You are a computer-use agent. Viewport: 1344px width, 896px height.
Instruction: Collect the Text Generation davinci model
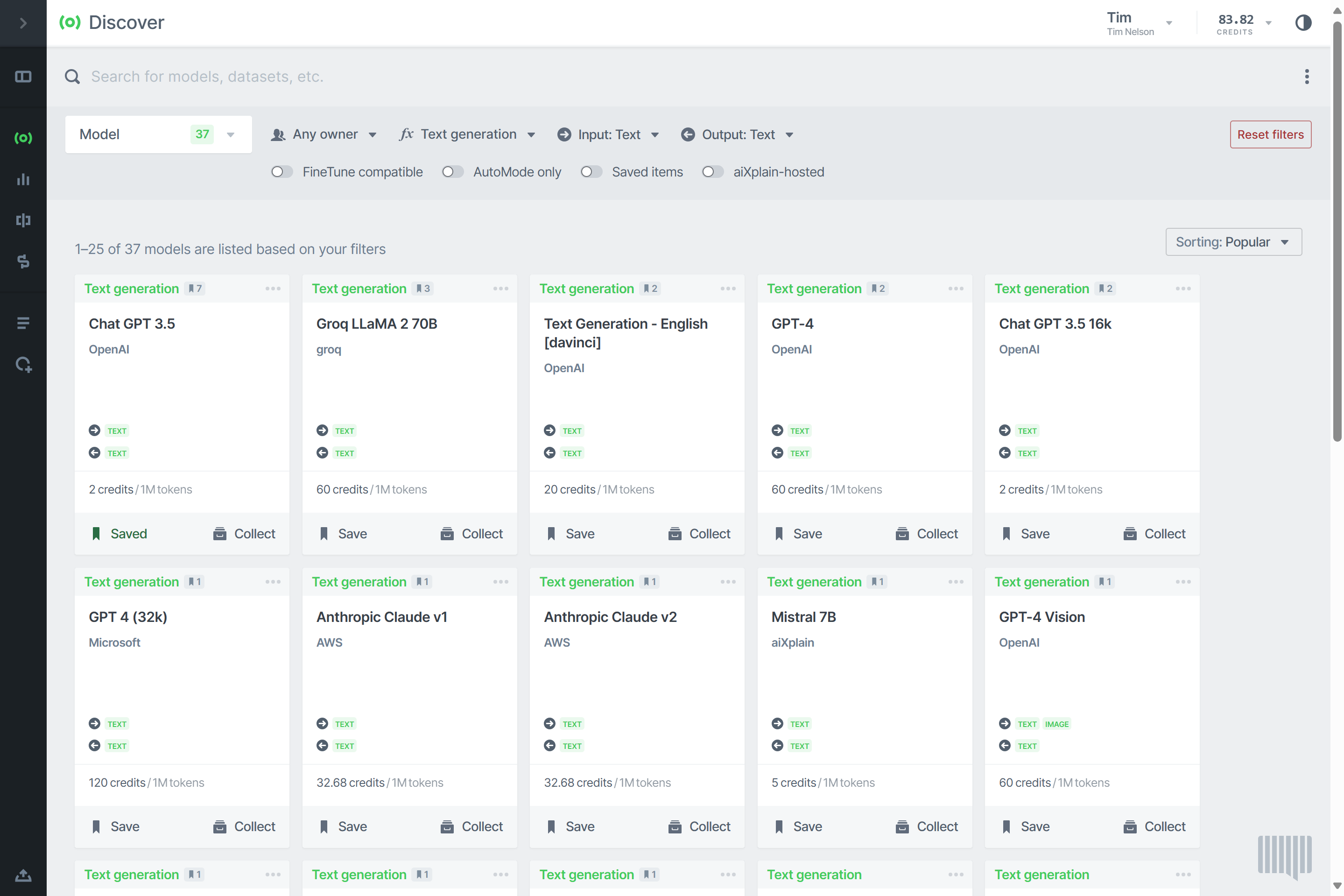(699, 534)
